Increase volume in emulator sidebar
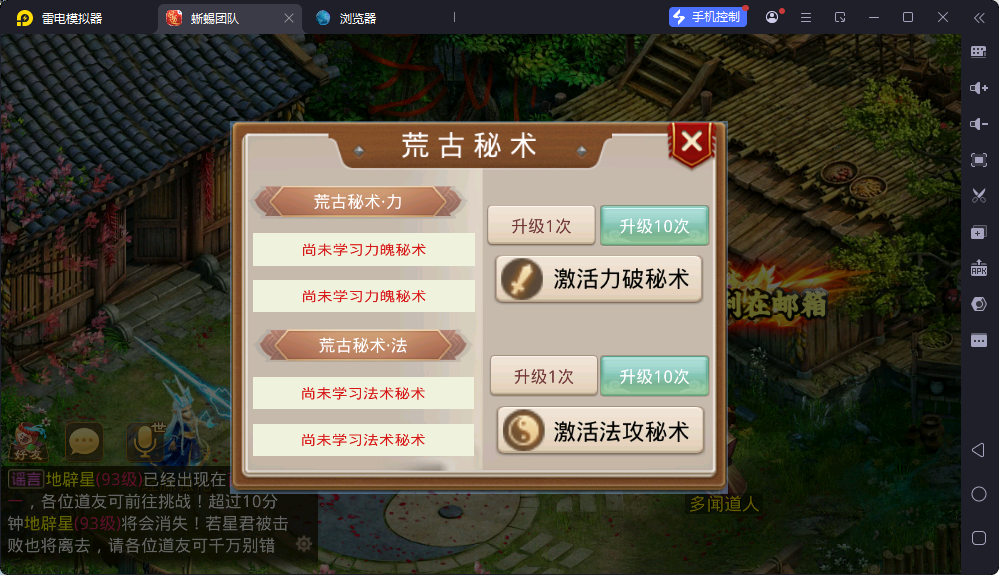The image size is (999, 575). click(x=979, y=88)
